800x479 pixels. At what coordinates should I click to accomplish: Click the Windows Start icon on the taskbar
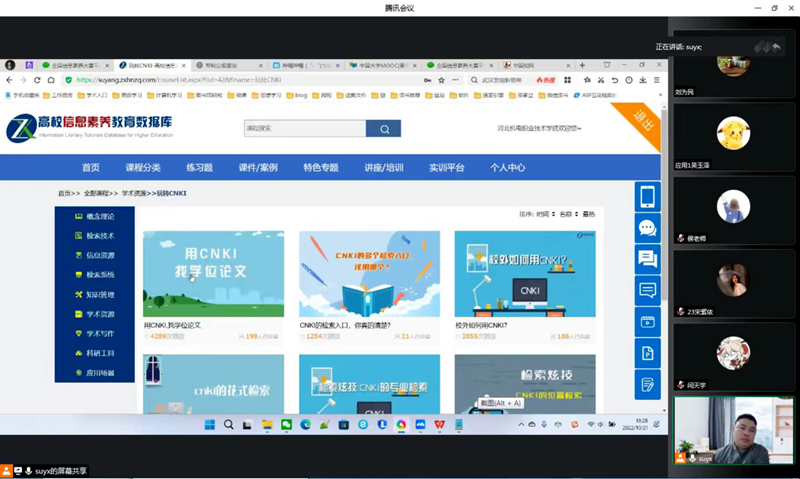click(x=210, y=424)
